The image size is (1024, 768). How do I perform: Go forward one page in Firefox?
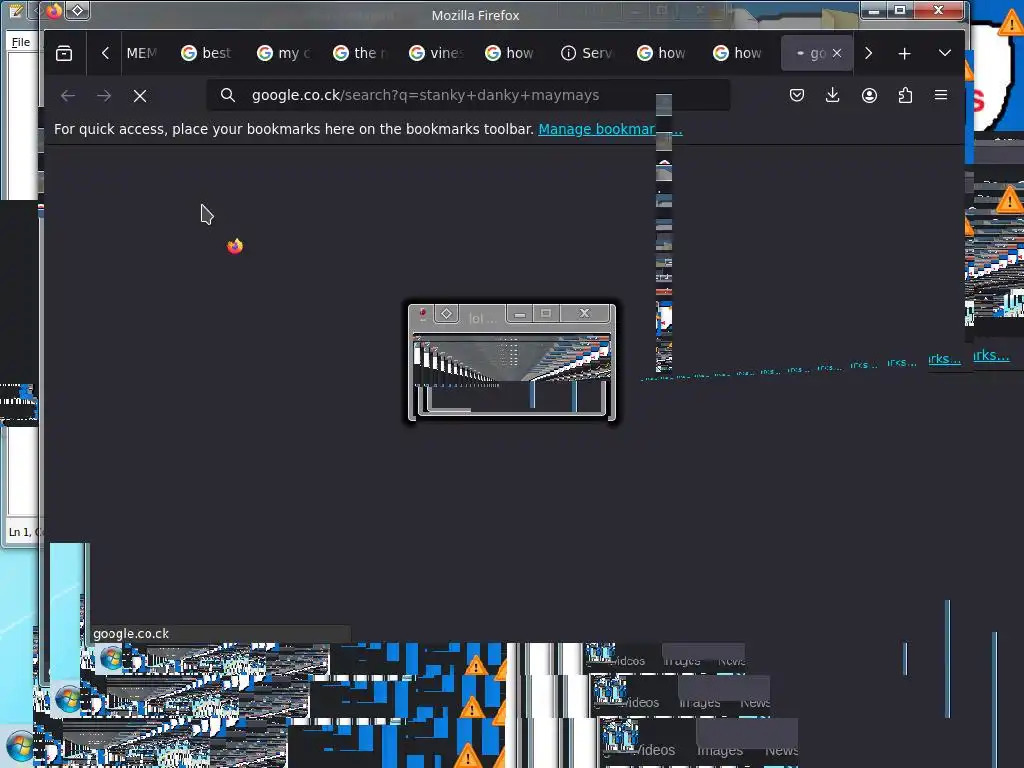coord(104,96)
